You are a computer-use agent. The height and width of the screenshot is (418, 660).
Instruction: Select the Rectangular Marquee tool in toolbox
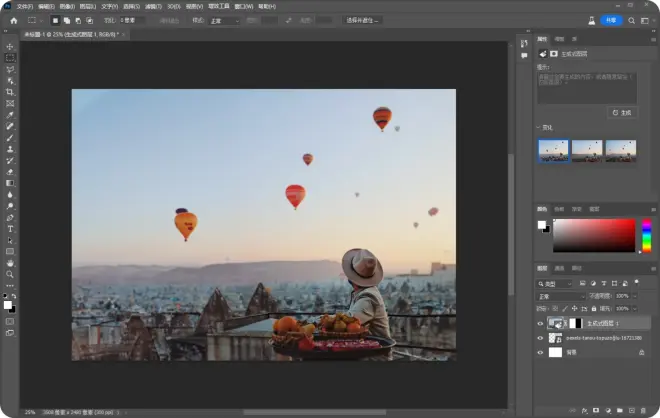click(x=10, y=58)
